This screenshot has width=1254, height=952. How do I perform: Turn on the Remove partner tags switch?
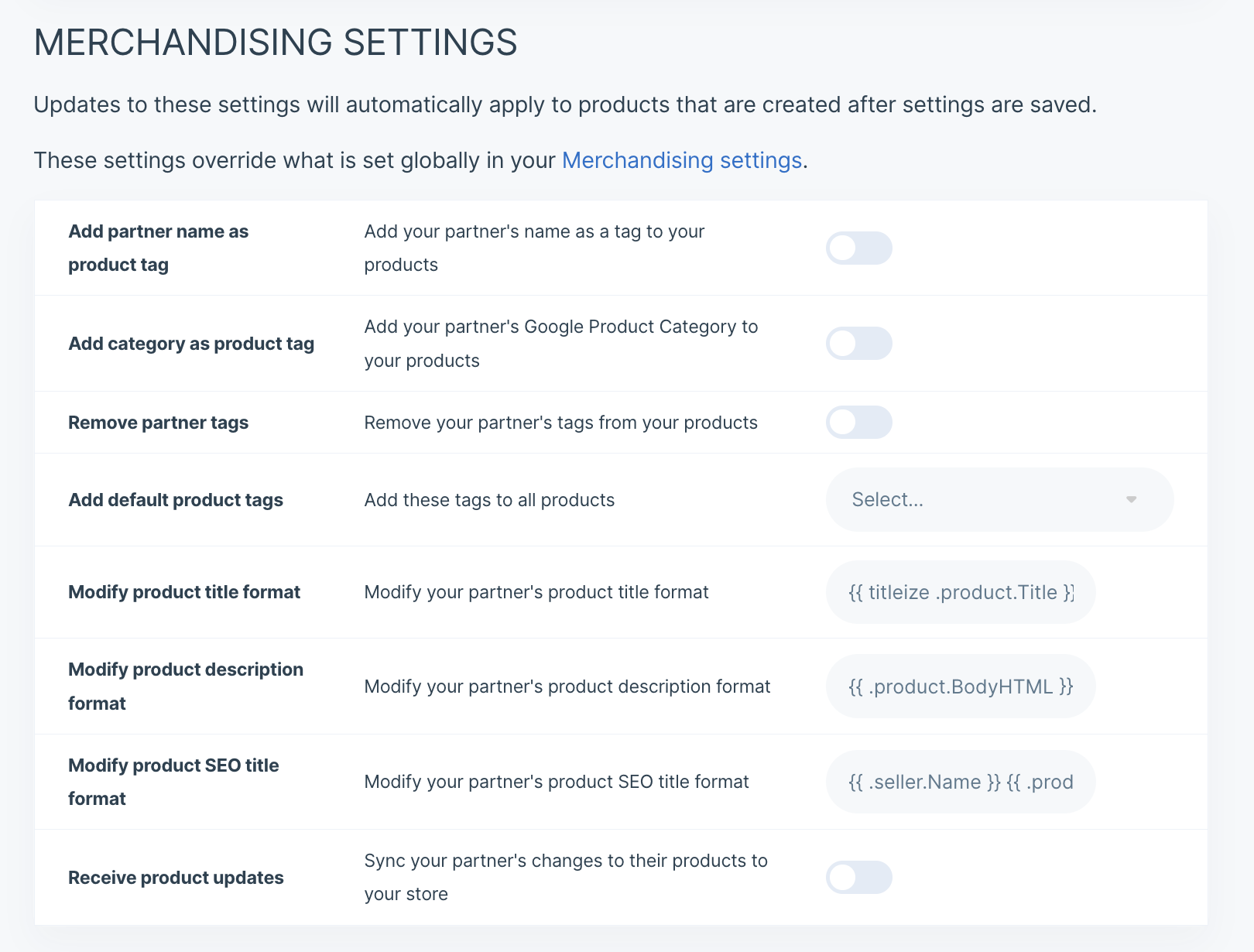click(x=858, y=423)
